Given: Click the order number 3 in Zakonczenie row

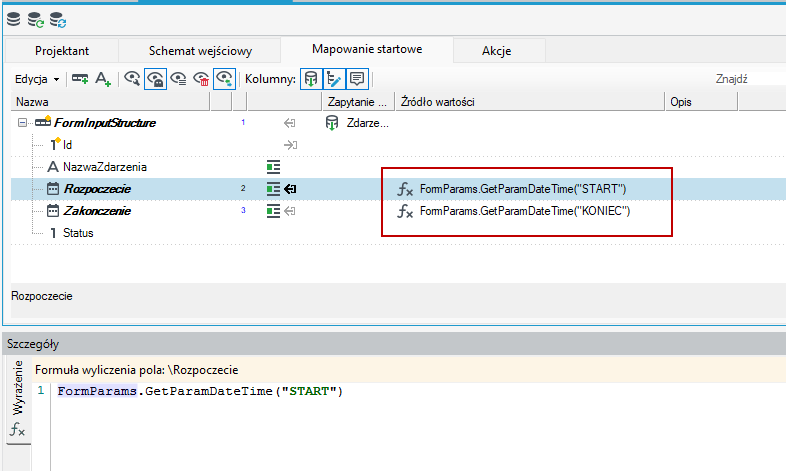Looking at the screenshot, I should [x=243, y=210].
